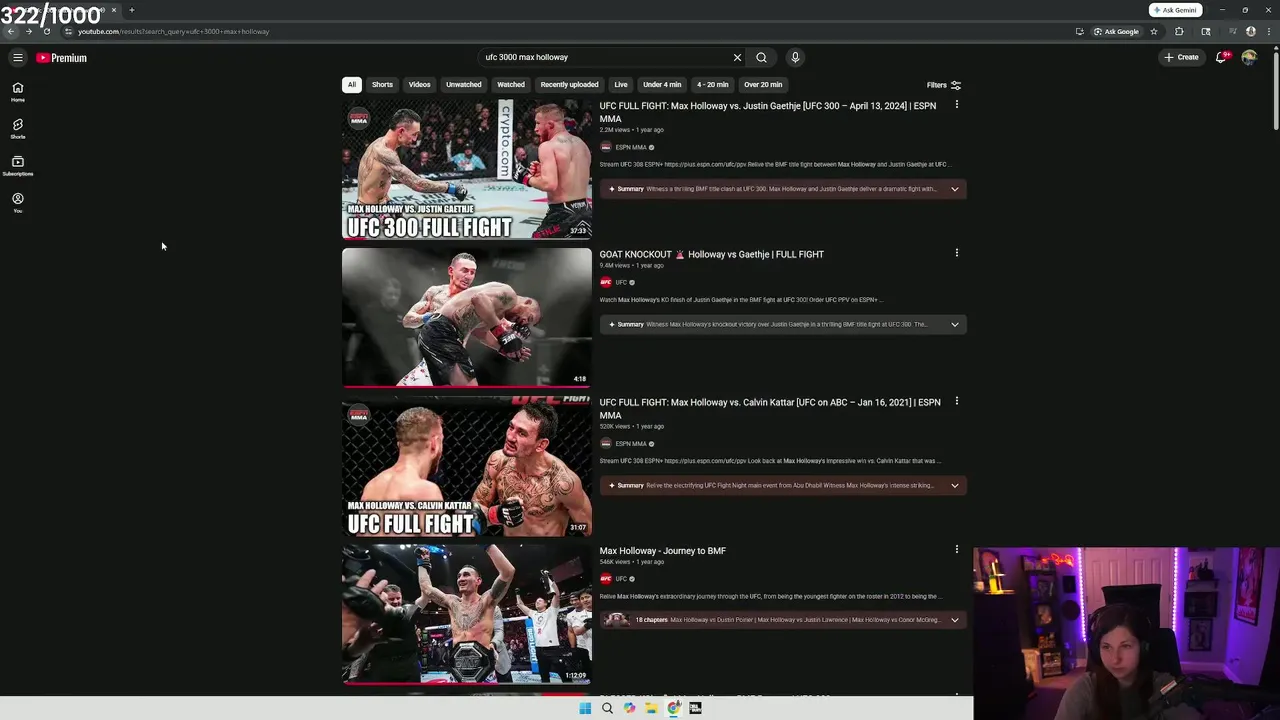This screenshot has height=720, width=1280.
Task: Click the YouTube Premium logo
Action: click(x=62, y=58)
